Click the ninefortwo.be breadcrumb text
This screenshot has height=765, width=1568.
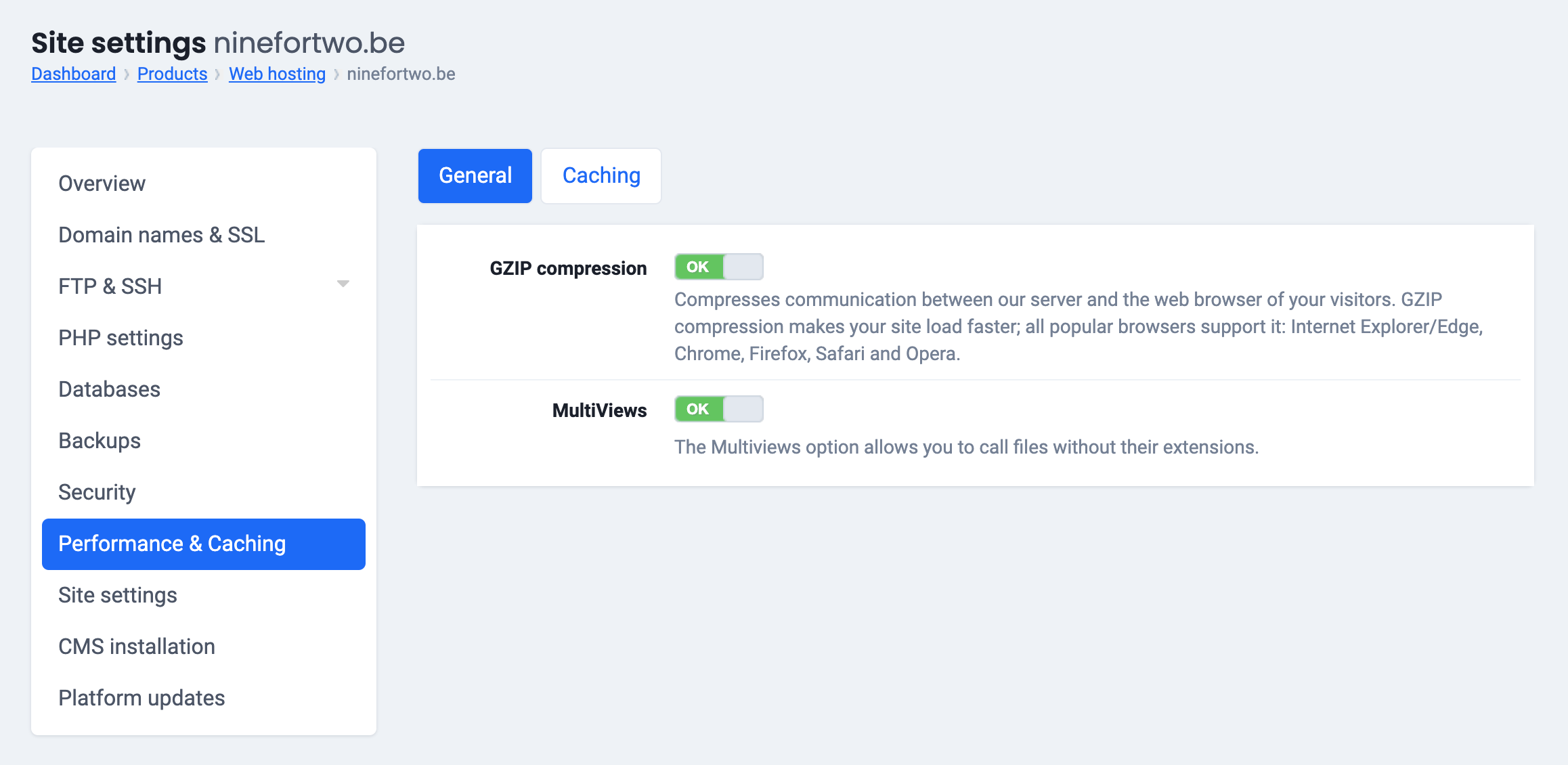pyautogui.click(x=401, y=74)
